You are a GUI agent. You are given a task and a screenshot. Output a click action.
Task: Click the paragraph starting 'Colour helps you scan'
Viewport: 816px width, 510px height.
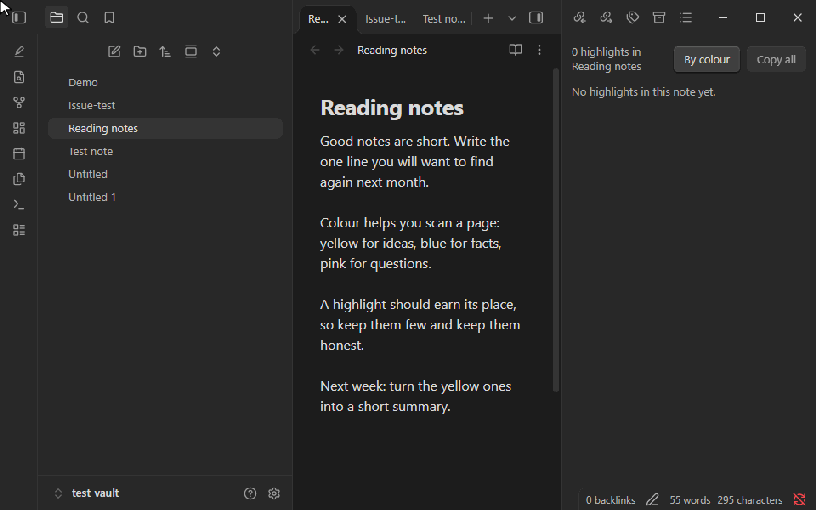pos(411,243)
